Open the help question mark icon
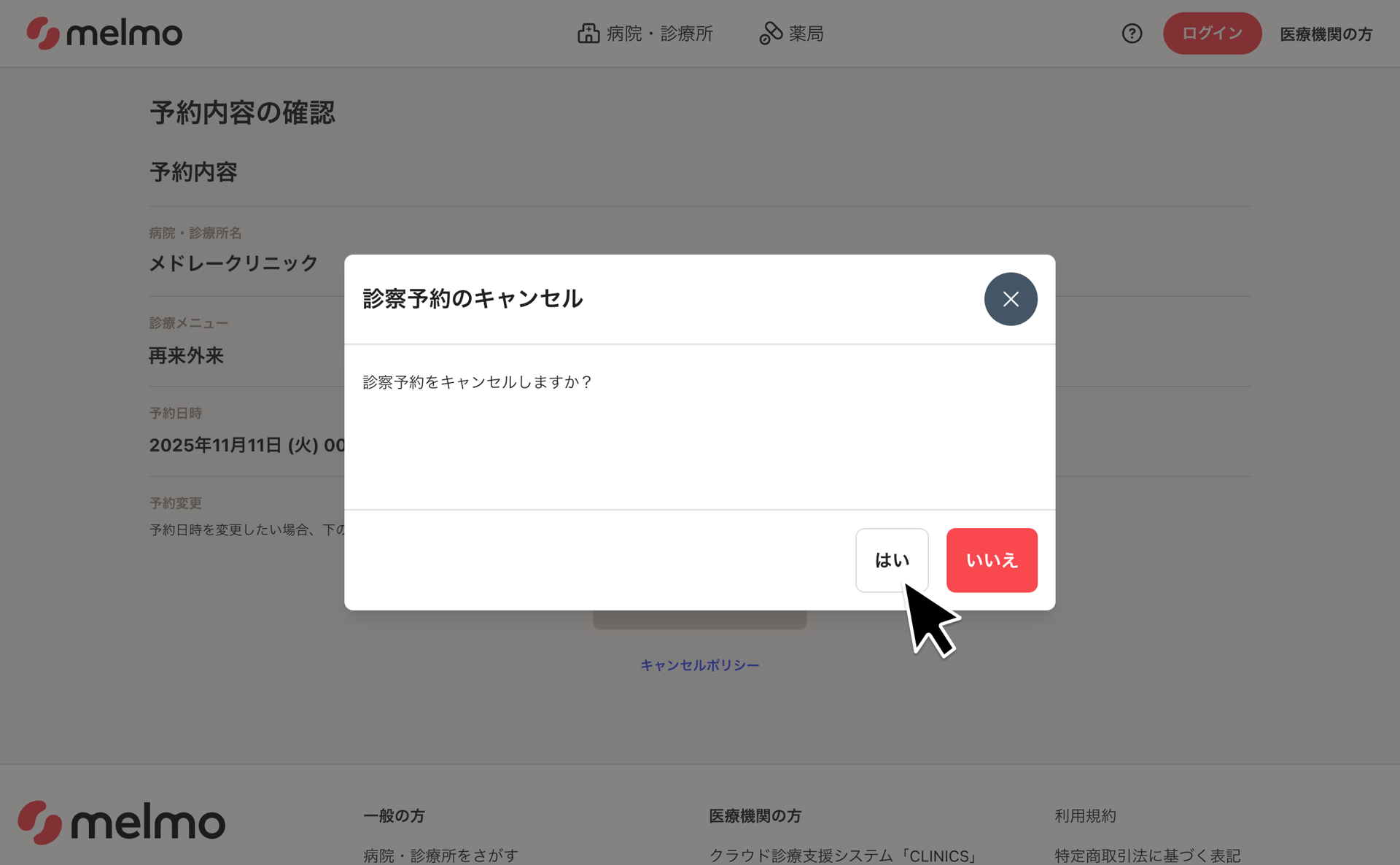 (x=1132, y=34)
